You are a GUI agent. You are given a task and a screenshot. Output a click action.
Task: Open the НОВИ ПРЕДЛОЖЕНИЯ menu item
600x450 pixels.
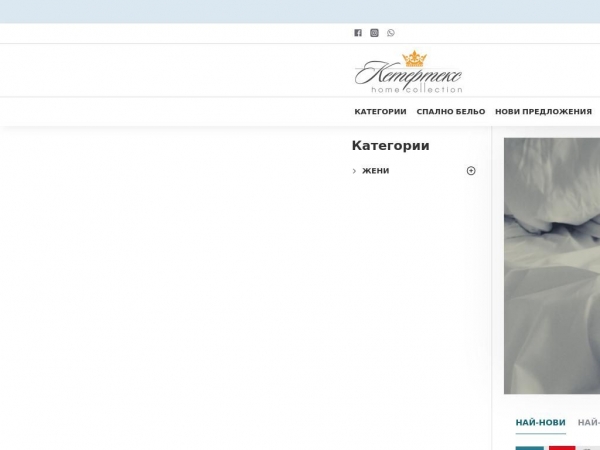coord(543,112)
